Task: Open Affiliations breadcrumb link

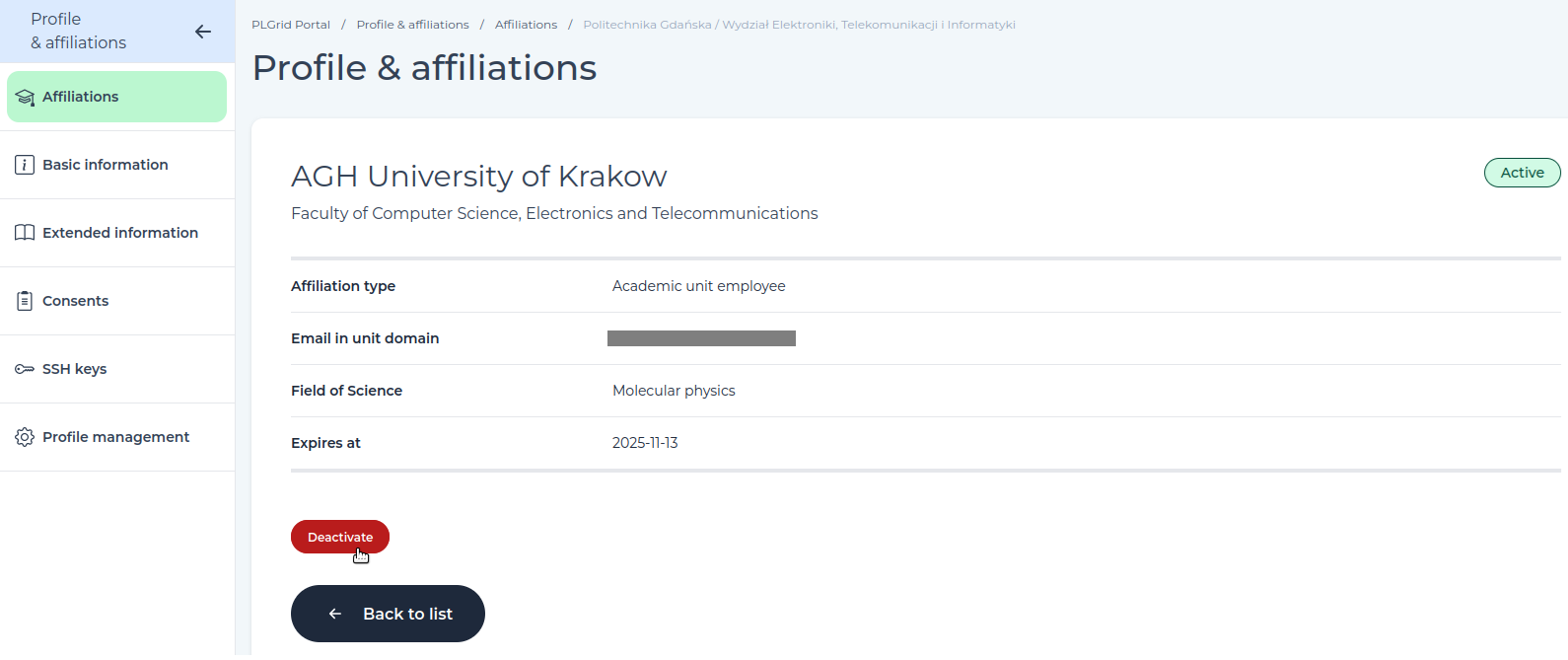Action: click(x=526, y=25)
